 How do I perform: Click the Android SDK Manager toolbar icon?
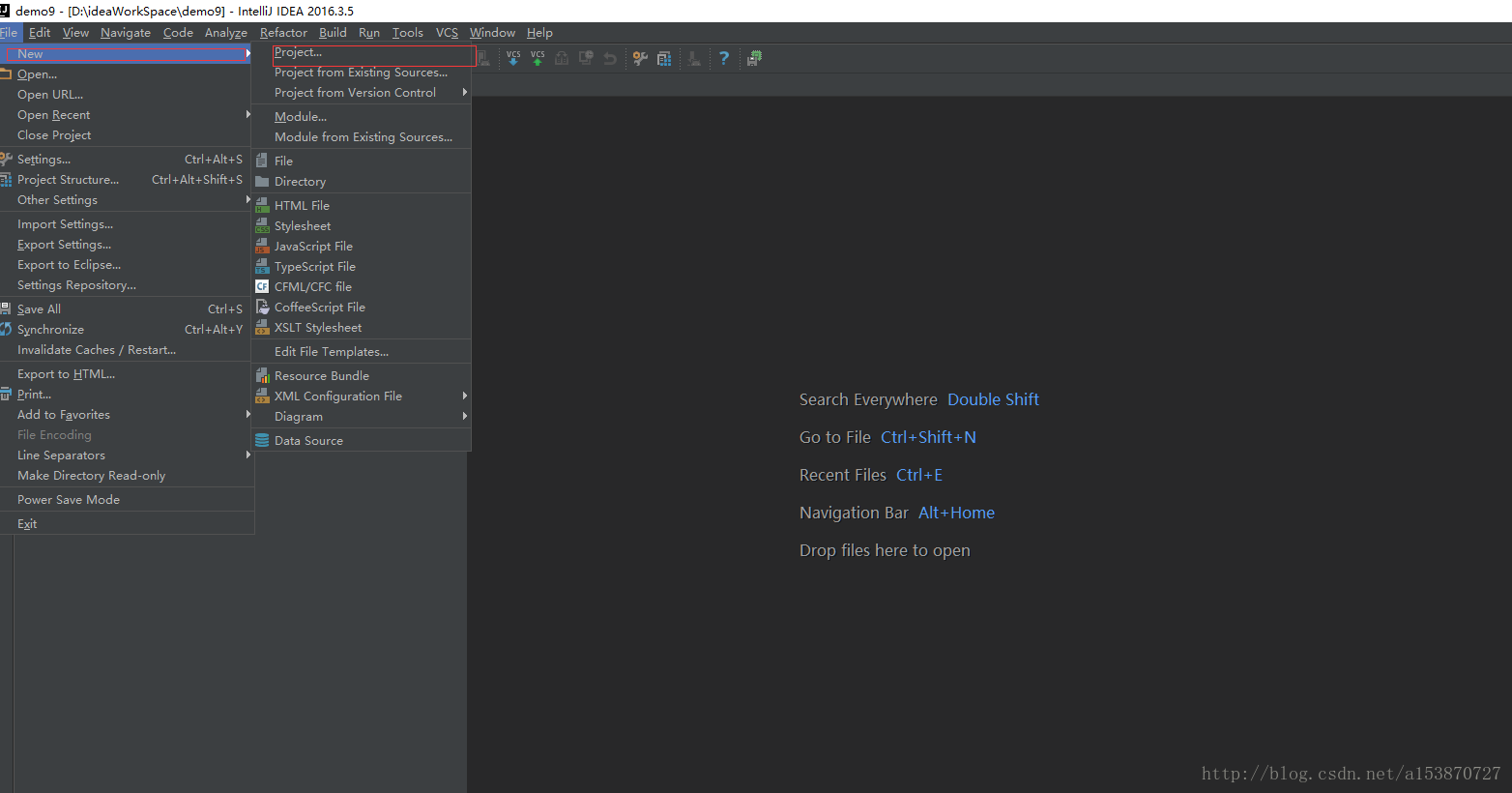[x=694, y=58]
